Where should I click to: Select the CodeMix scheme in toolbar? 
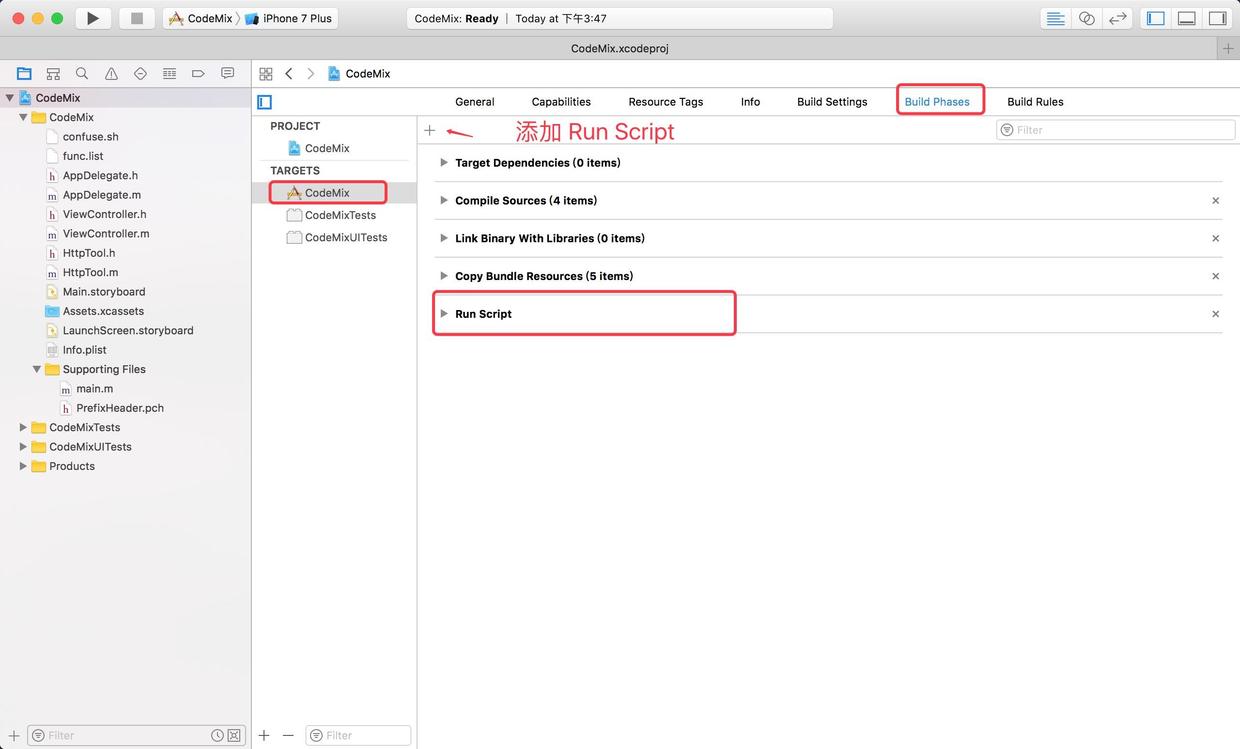[x=201, y=18]
